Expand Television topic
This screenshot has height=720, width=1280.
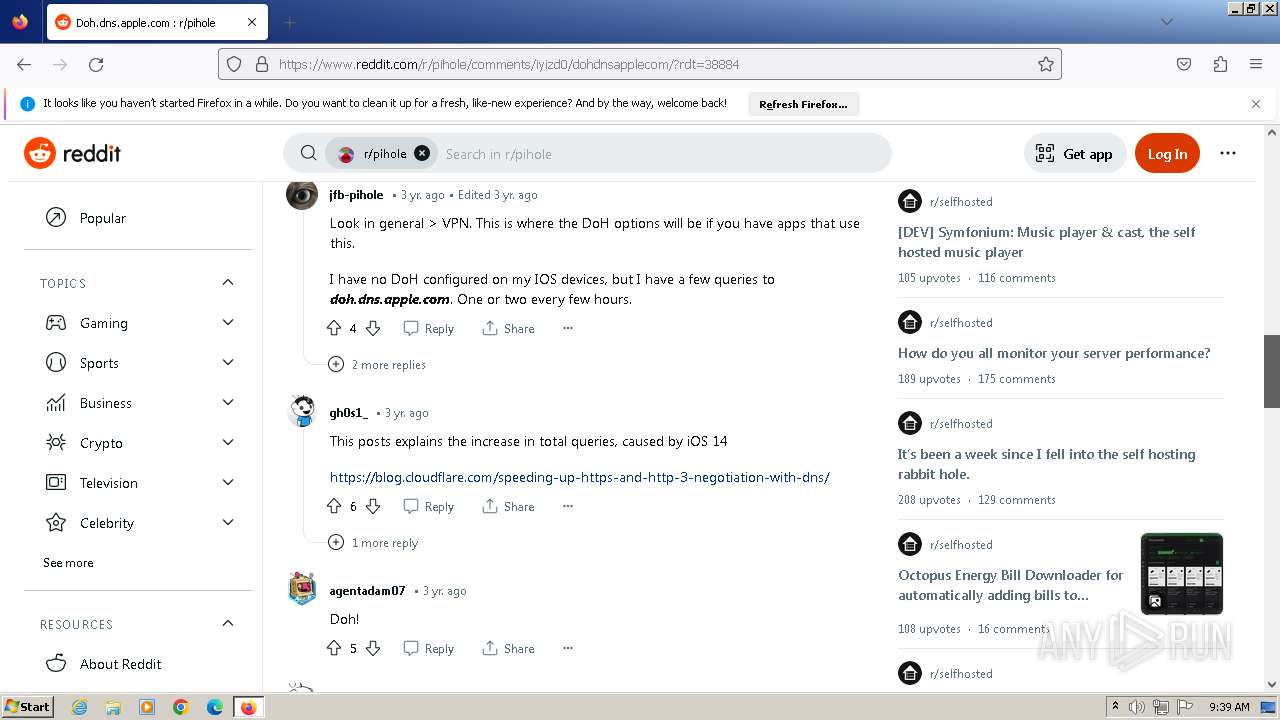[x=228, y=482]
